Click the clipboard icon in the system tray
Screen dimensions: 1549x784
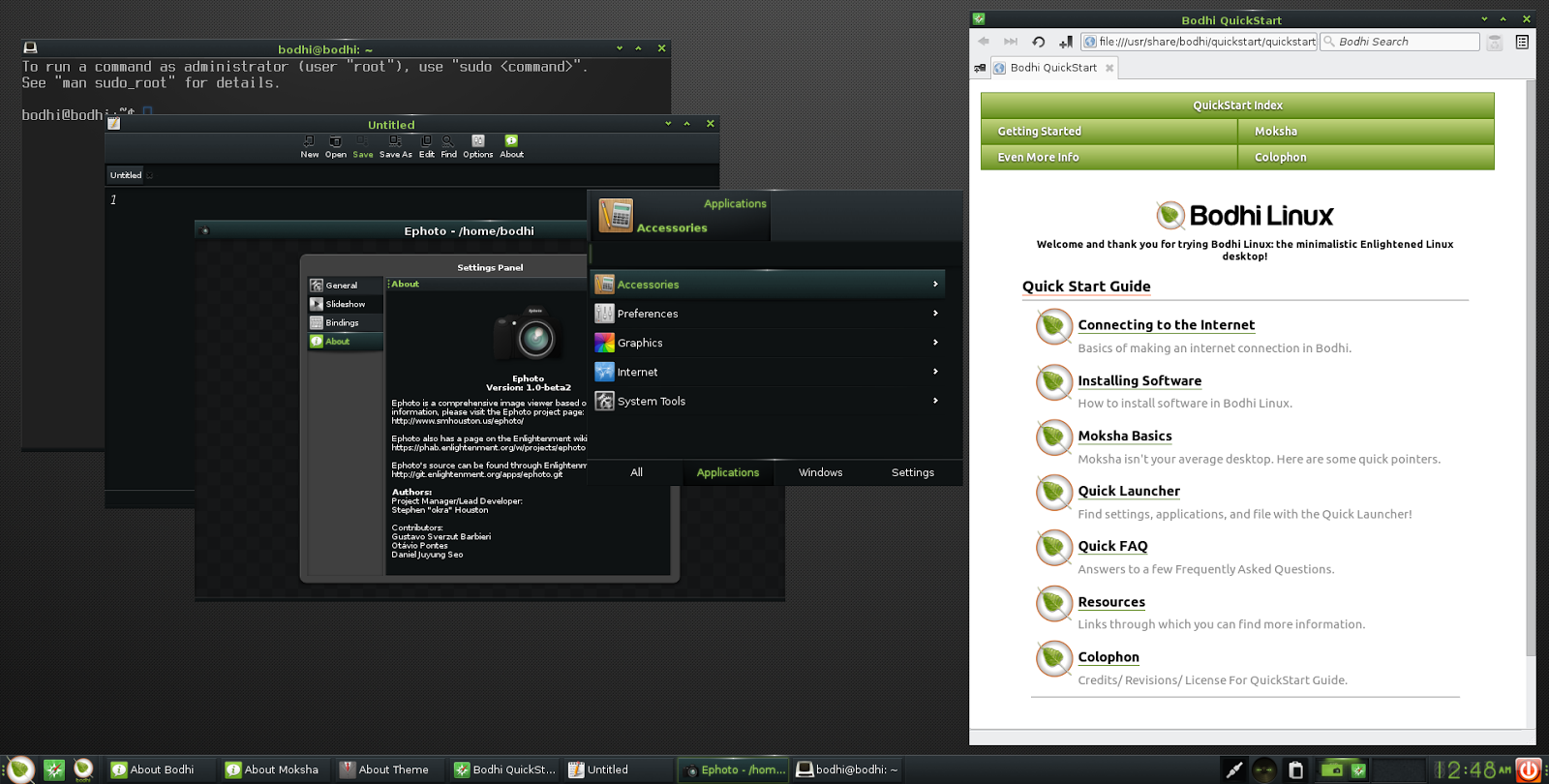[x=1295, y=769]
